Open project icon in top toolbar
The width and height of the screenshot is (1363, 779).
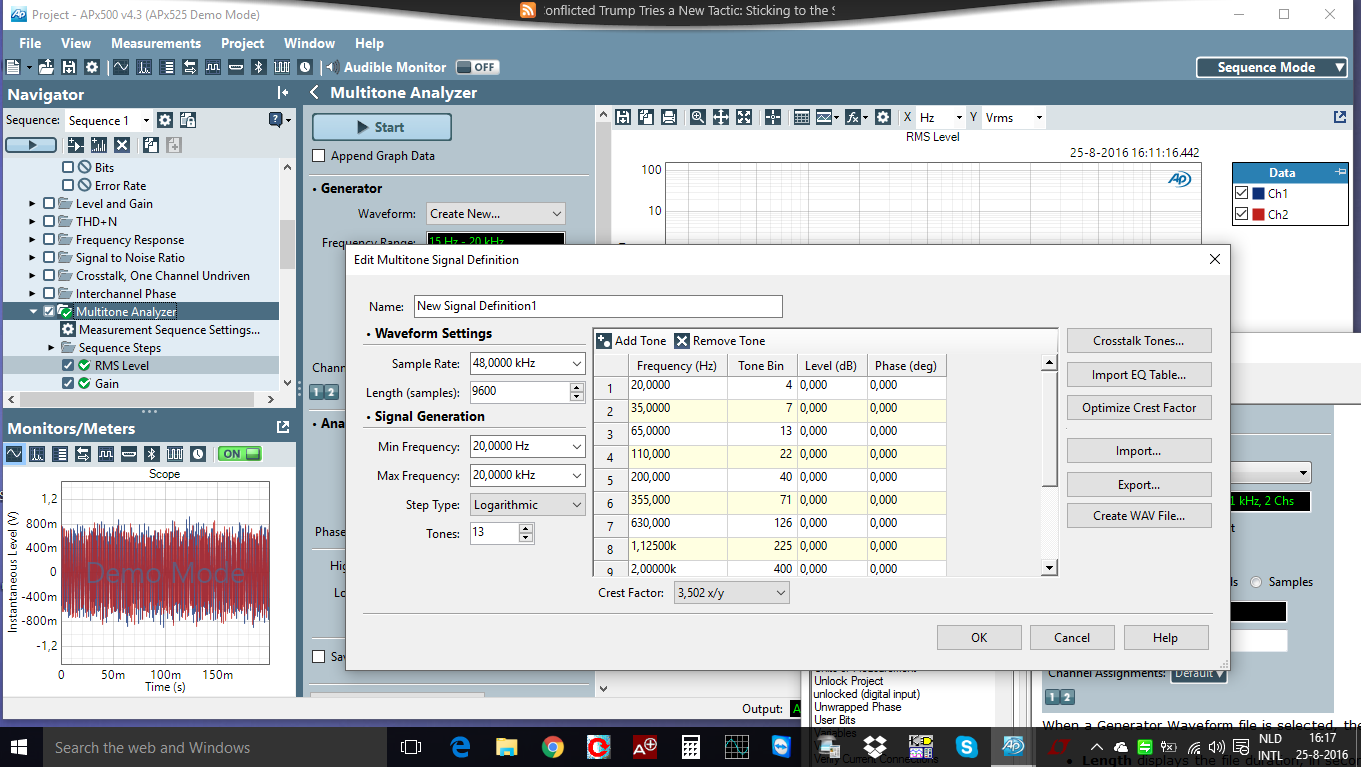(x=46, y=67)
